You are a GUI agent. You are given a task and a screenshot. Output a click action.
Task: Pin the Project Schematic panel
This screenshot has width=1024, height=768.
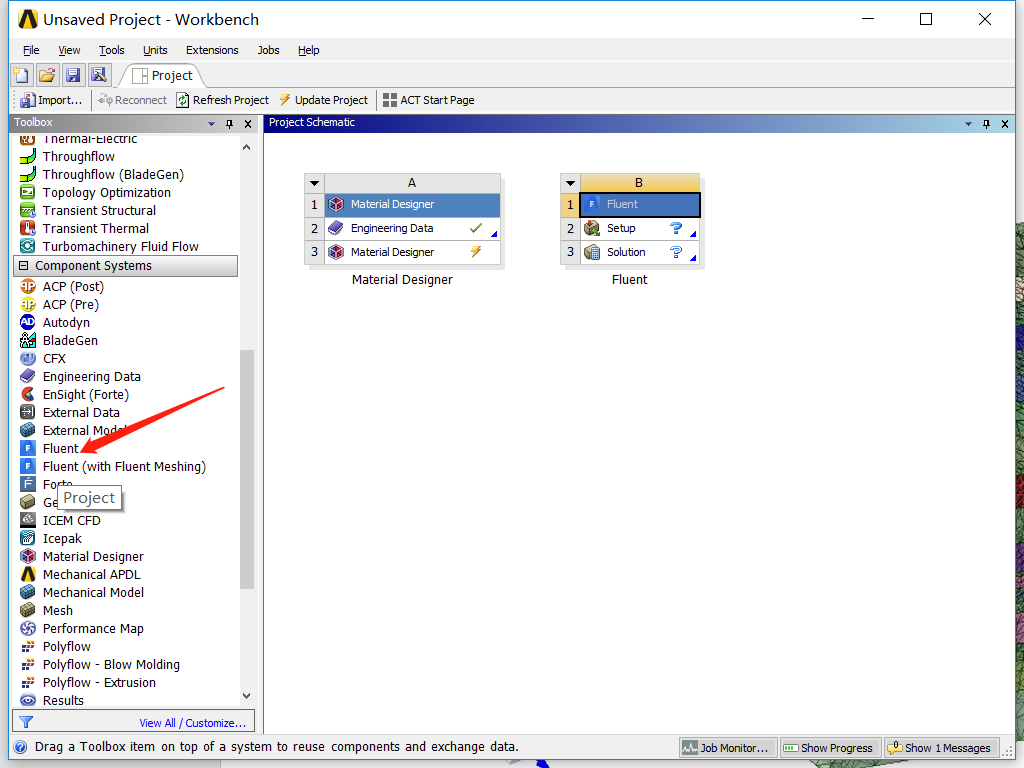[x=986, y=123]
